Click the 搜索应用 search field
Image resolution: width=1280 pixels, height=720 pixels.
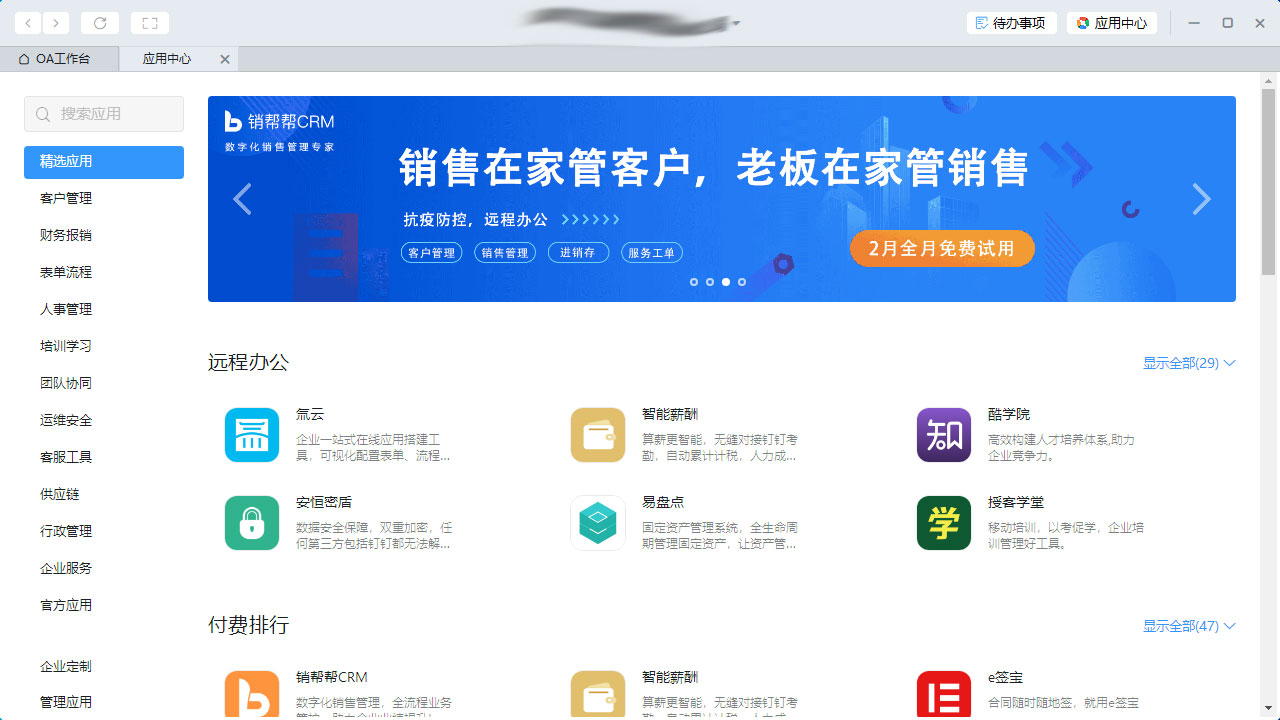point(103,113)
